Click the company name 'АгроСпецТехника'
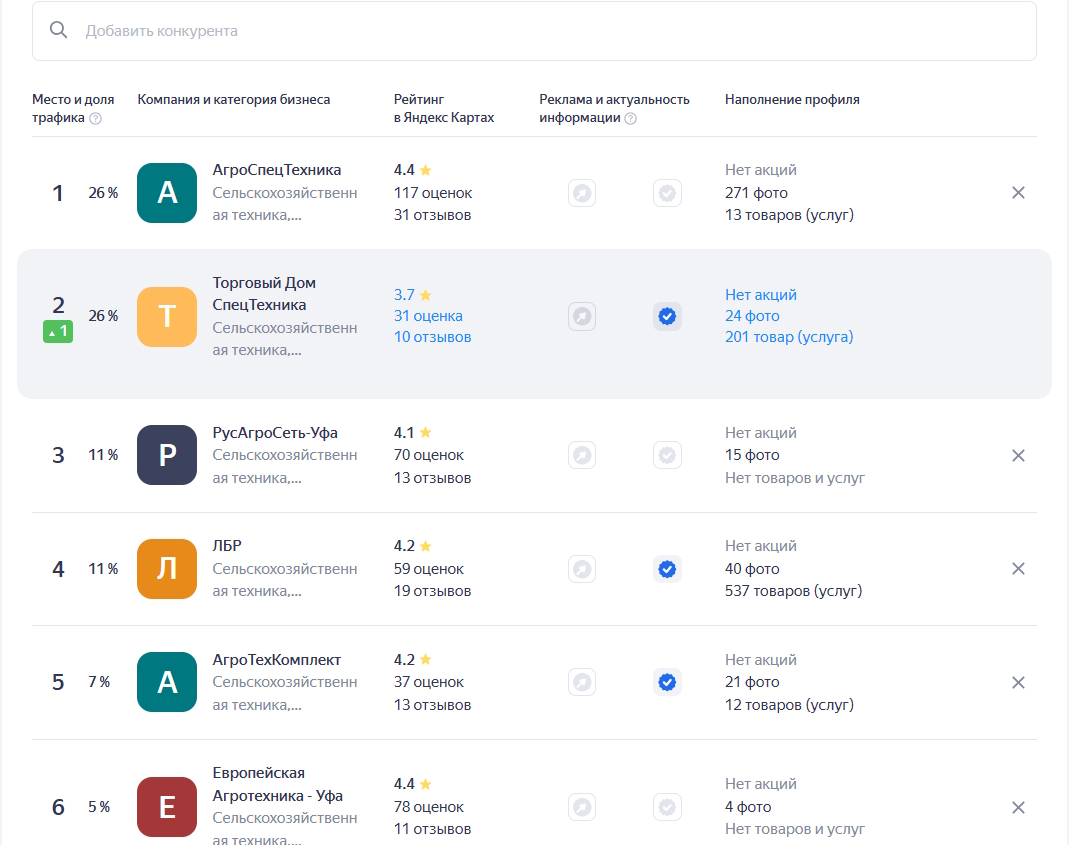Image resolution: width=1069 pixels, height=845 pixels. pyautogui.click(x=277, y=170)
